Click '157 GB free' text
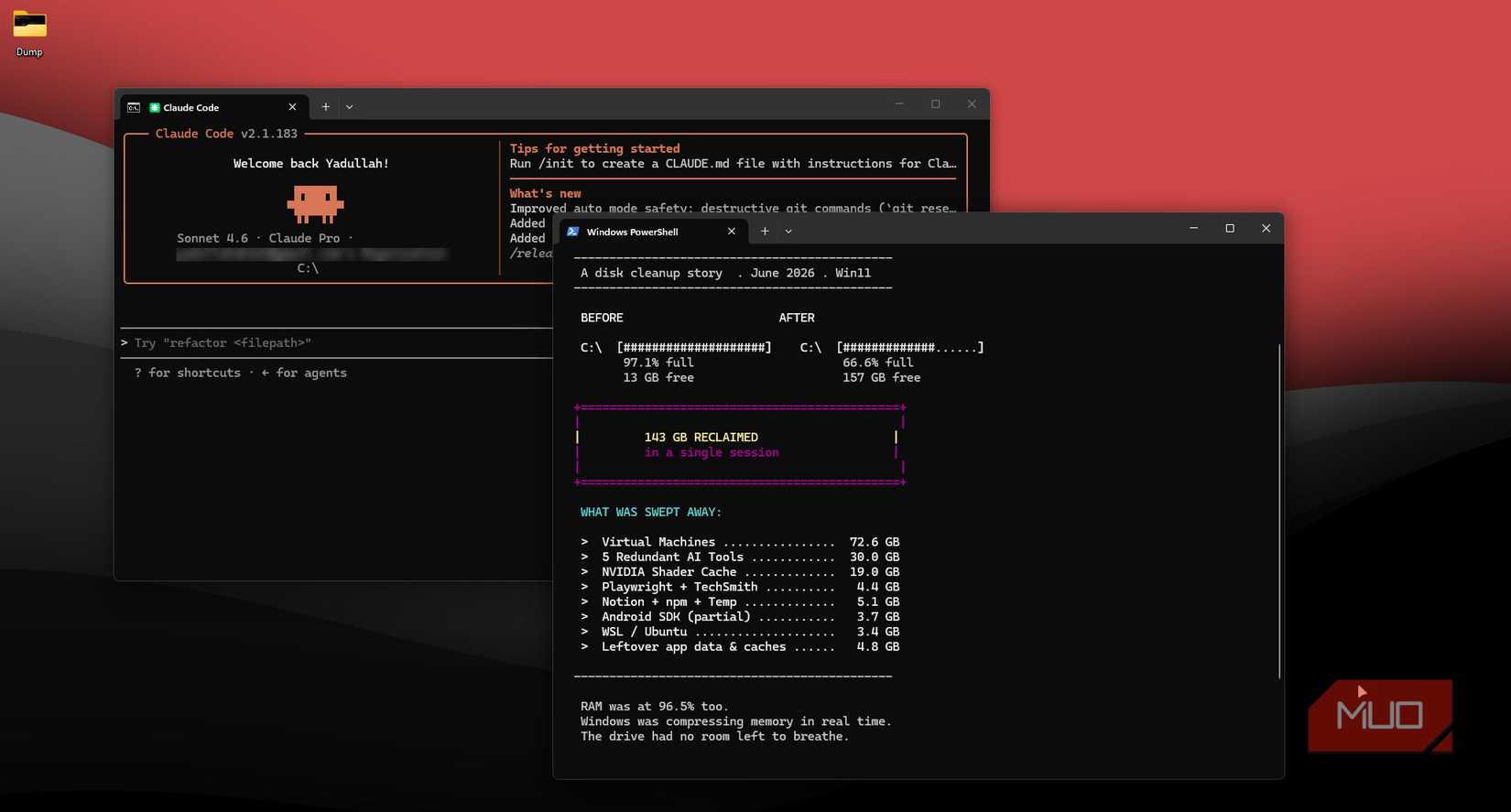This screenshot has width=1511, height=812. (x=882, y=377)
